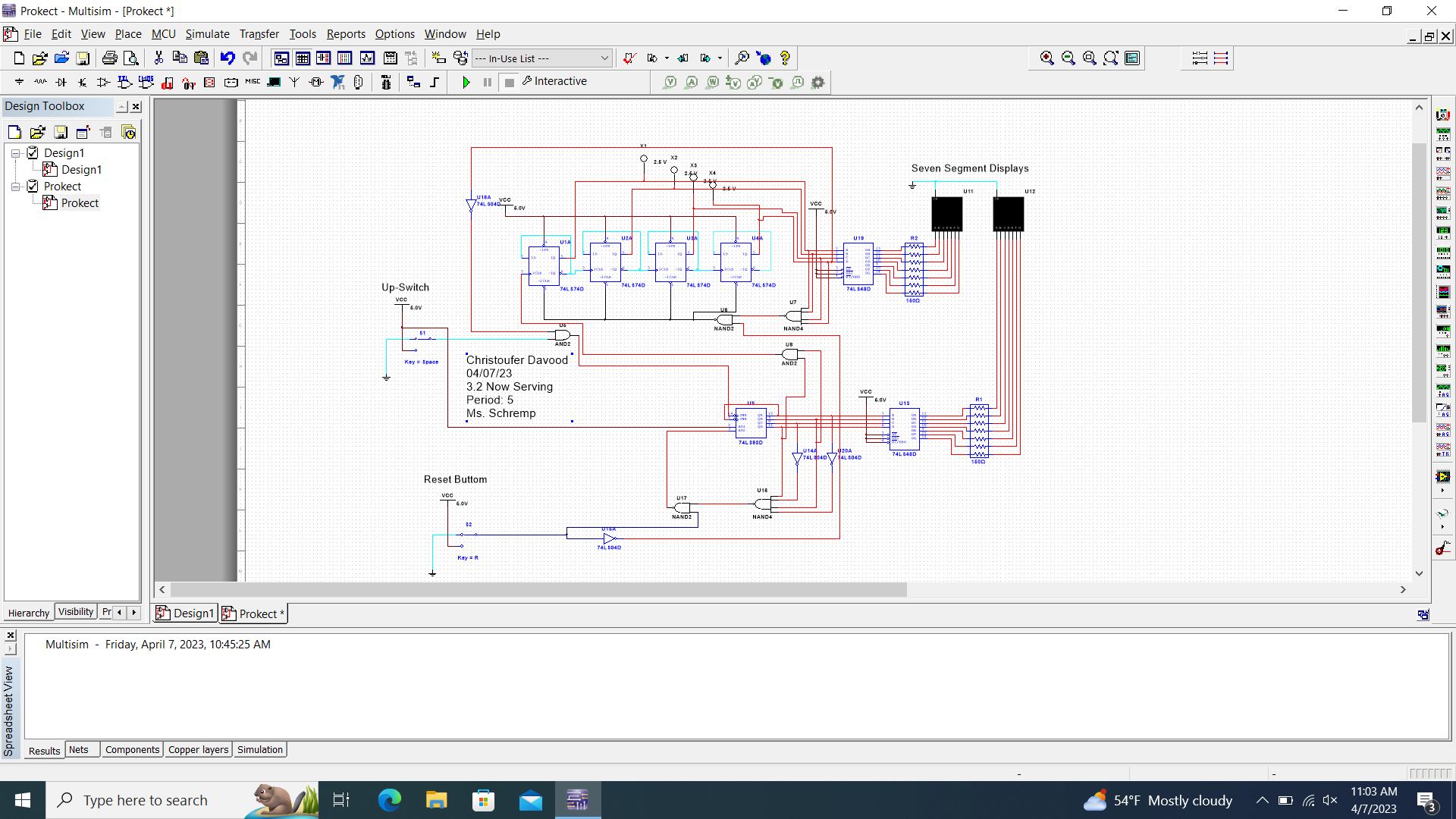1456x819 pixels.
Task: Toggle the Design1 project checkbox
Action: (x=33, y=152)
